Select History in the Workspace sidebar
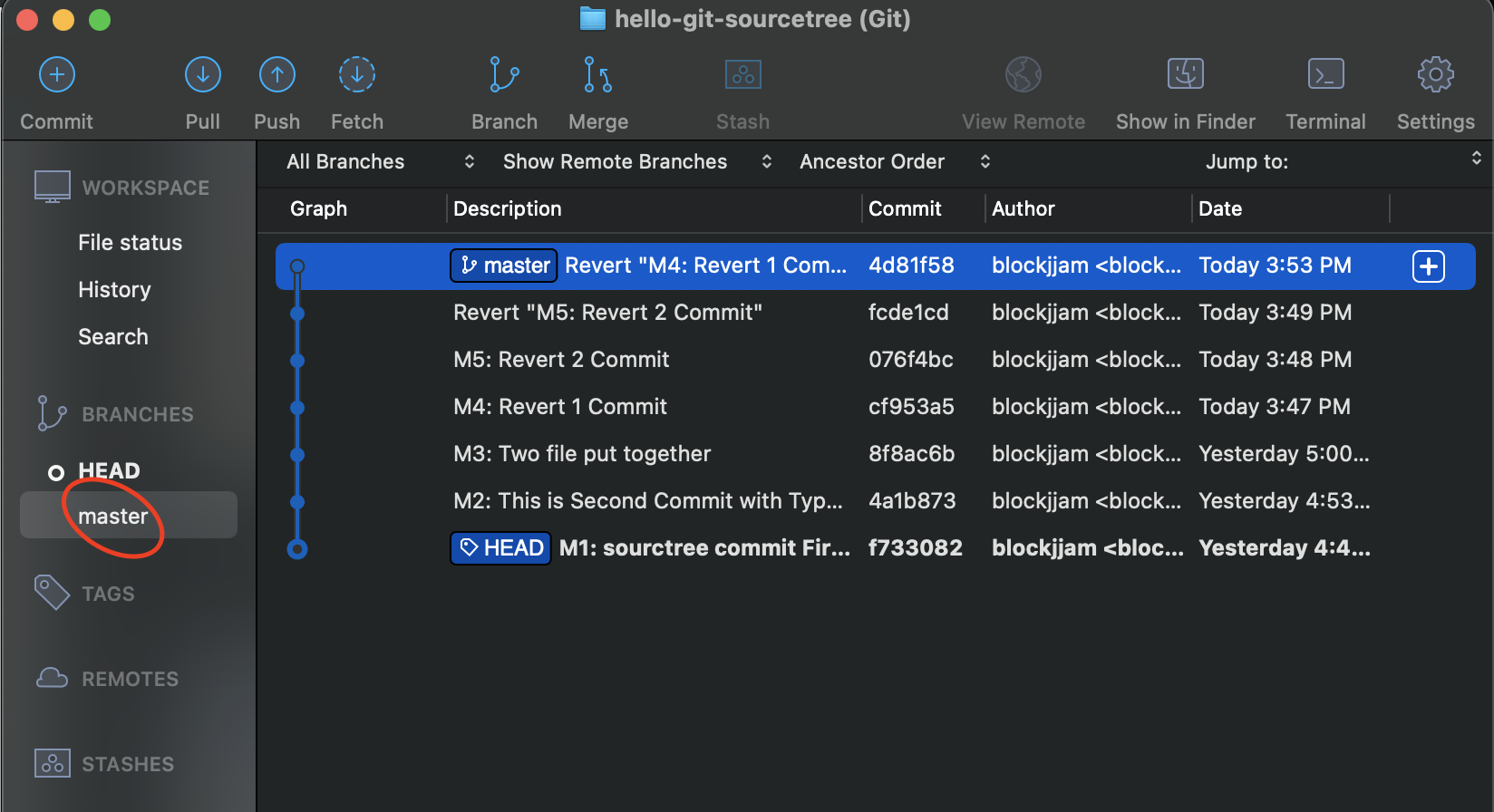The image size is (1494, 812). (114, 290)
